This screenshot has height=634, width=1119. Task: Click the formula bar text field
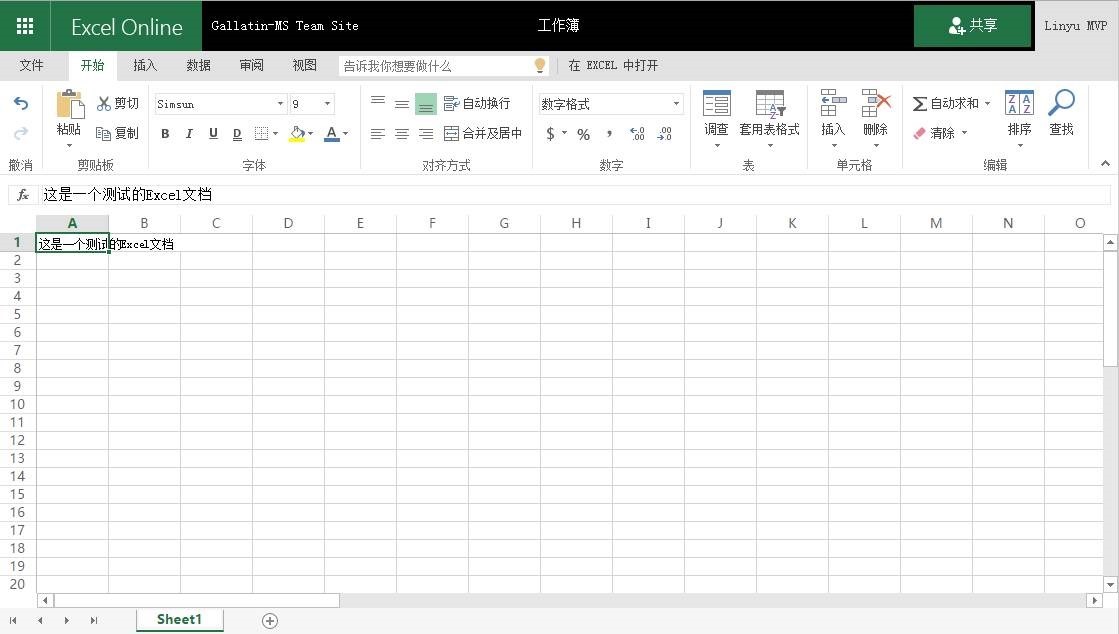(574, 194)
